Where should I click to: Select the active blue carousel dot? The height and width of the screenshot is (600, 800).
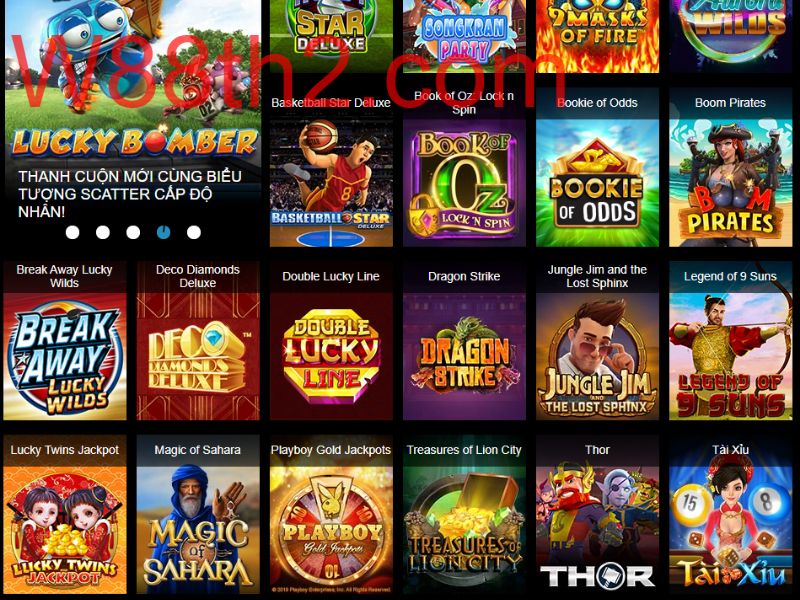163,232
